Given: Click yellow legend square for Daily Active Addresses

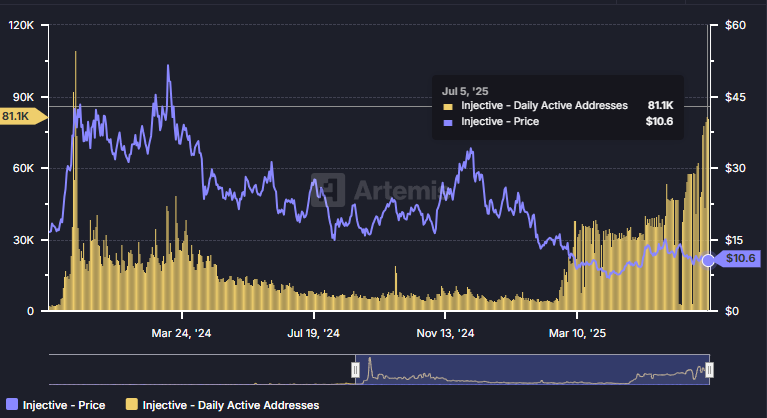Looking at the screenshot, I should click(x=132, y=405).
